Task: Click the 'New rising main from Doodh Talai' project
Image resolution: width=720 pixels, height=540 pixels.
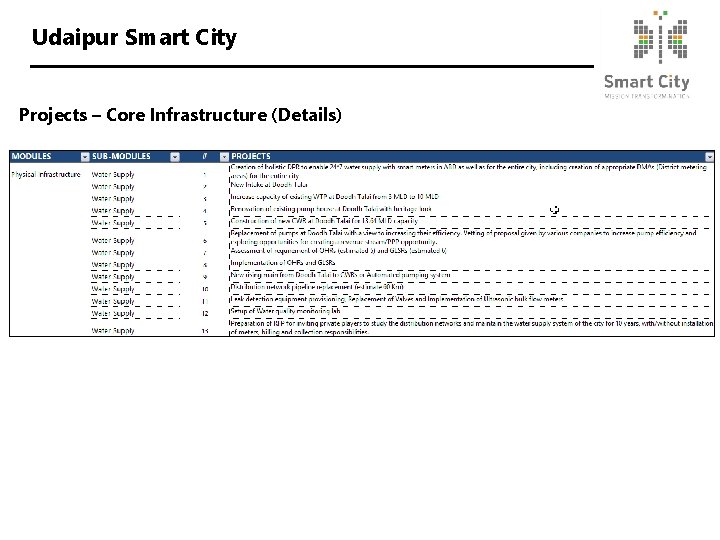Action: [340, 275]
